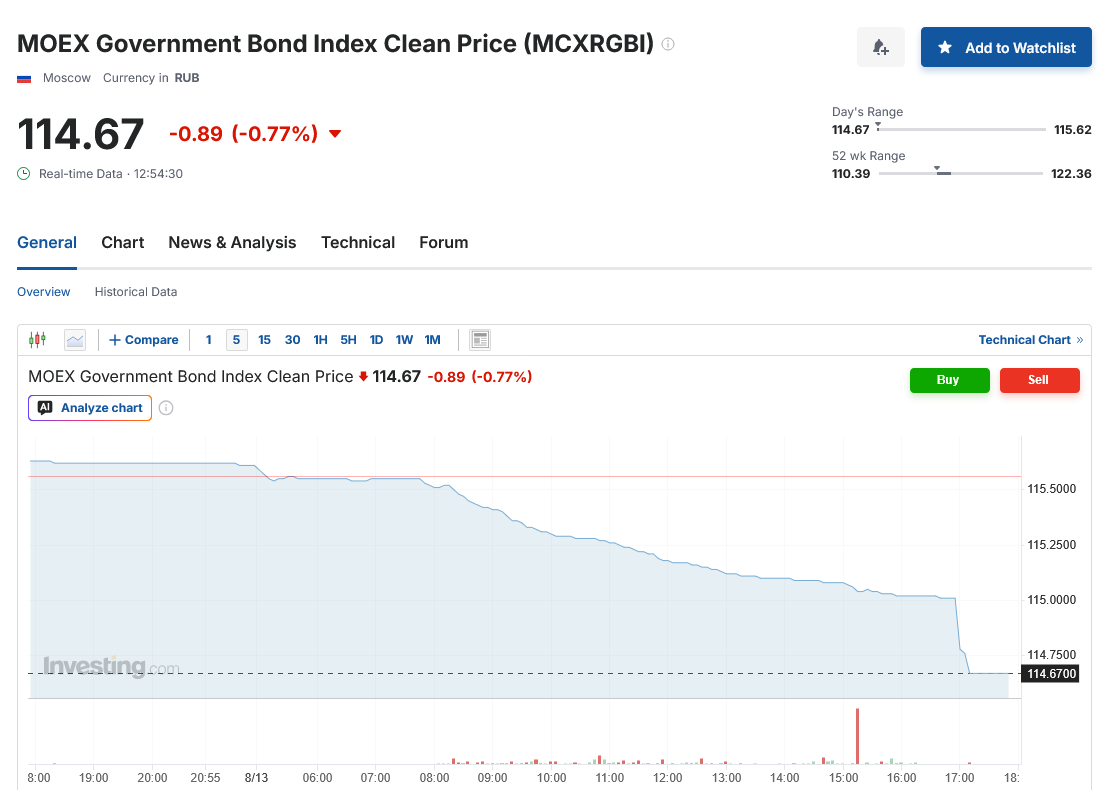Click the 52 wk Range slider bar
1102x790 pixels.
click(x=961, y=173)
